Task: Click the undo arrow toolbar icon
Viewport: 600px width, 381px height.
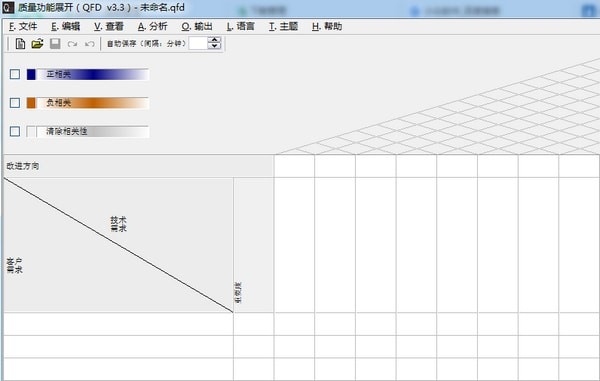Action: click(x=89, y=44)
